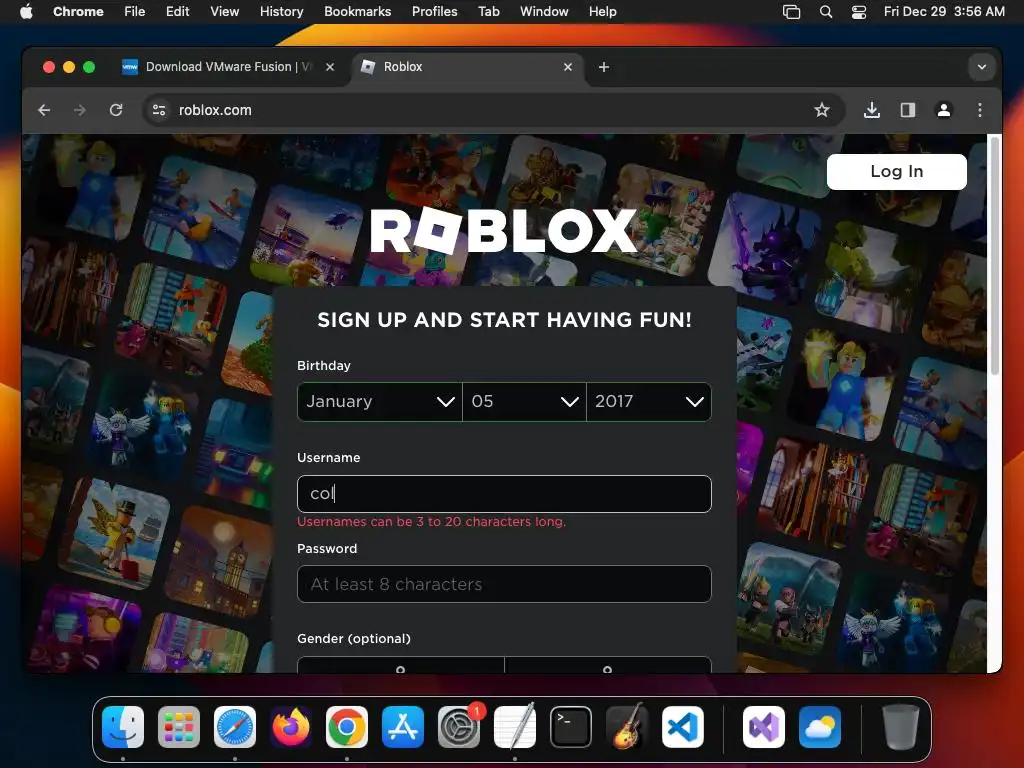Select the Roblox tab

click(x=467, y=67)
